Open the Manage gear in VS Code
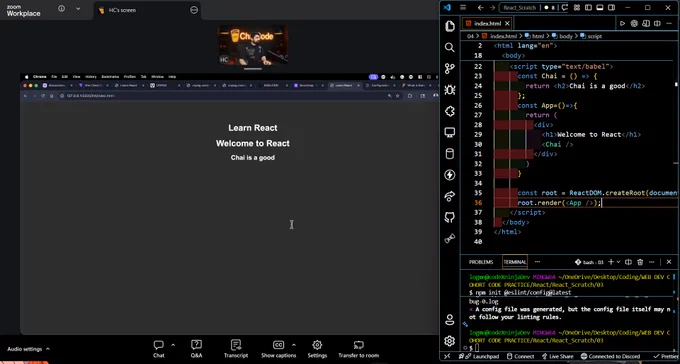This screenshot has height=364, width=680. pyautogui.click(x=450, y=341)
